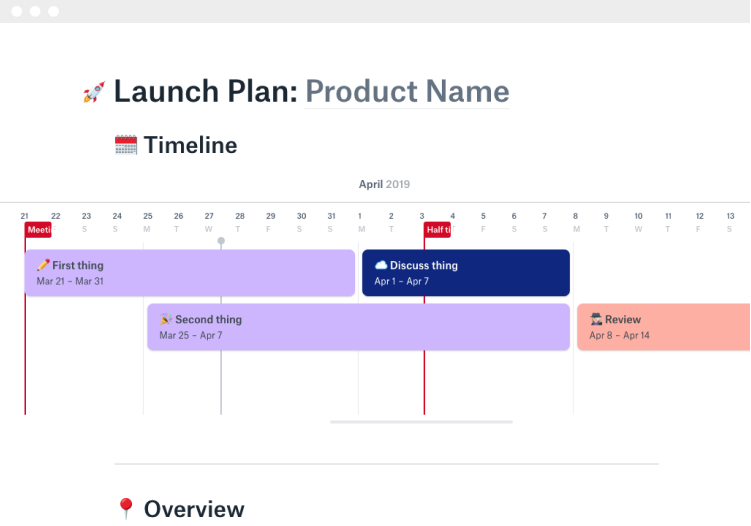Click the cloud icon on Discuss thing
This screenshot has height=526, width=751.
381,265
